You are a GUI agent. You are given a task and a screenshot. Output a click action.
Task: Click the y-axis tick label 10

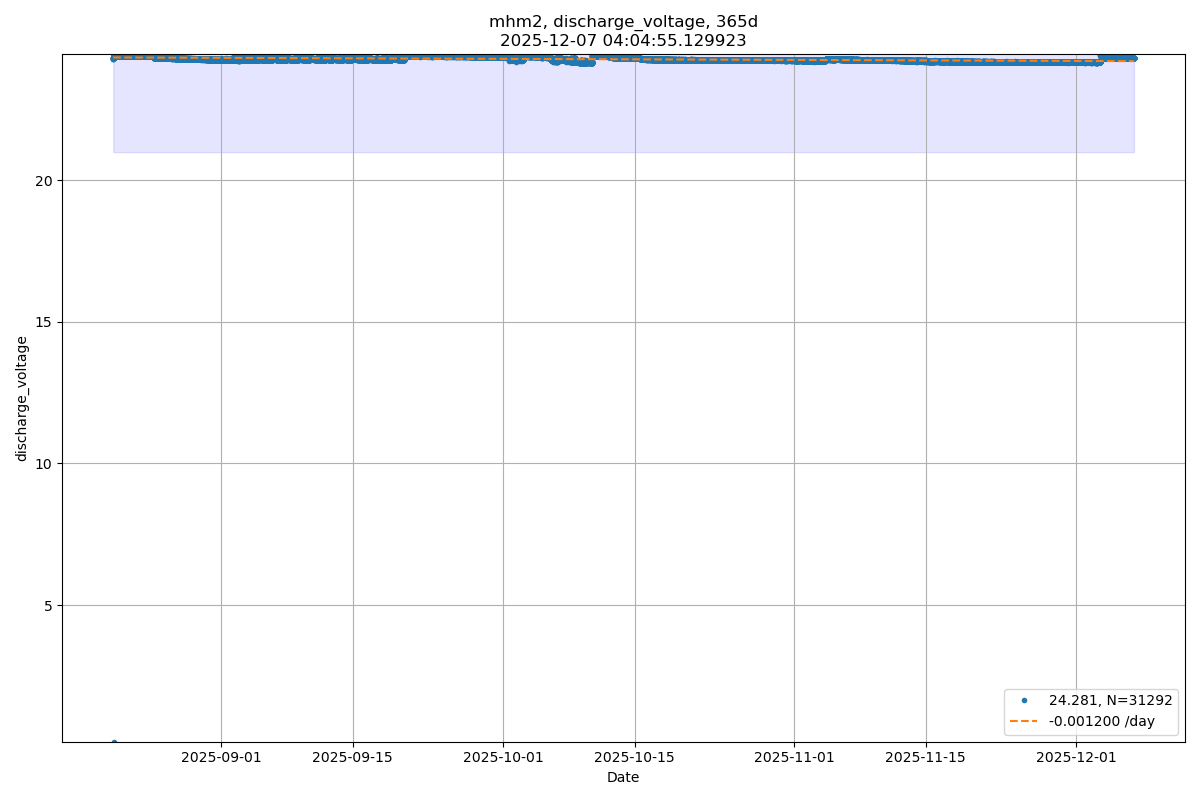45,464
